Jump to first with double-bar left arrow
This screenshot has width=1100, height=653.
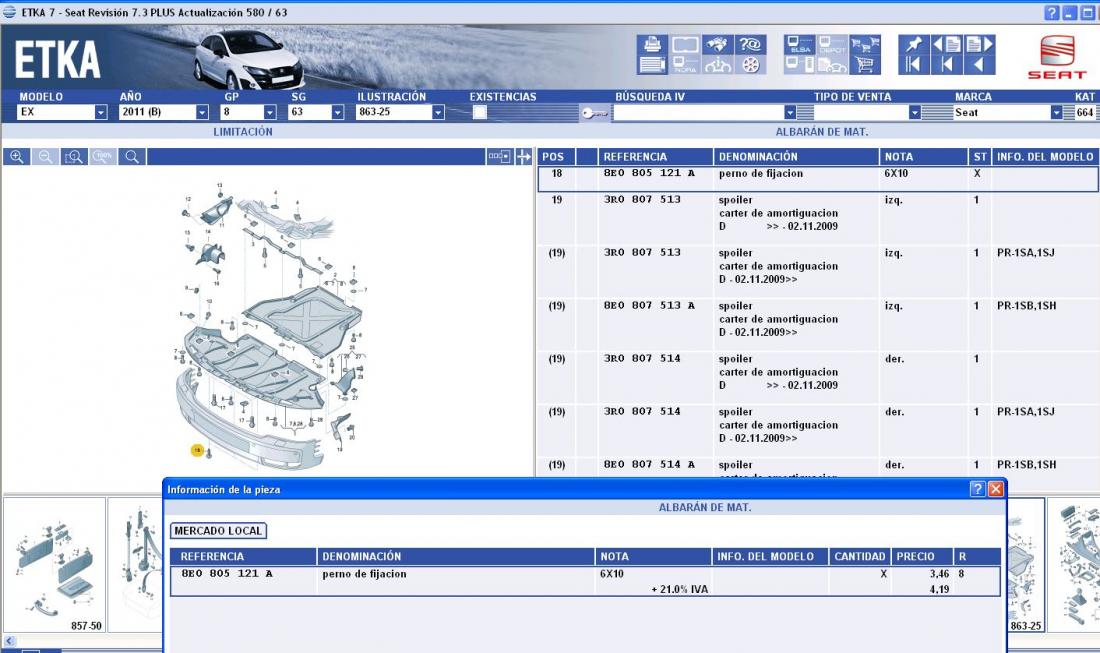[x=913, y=65]
